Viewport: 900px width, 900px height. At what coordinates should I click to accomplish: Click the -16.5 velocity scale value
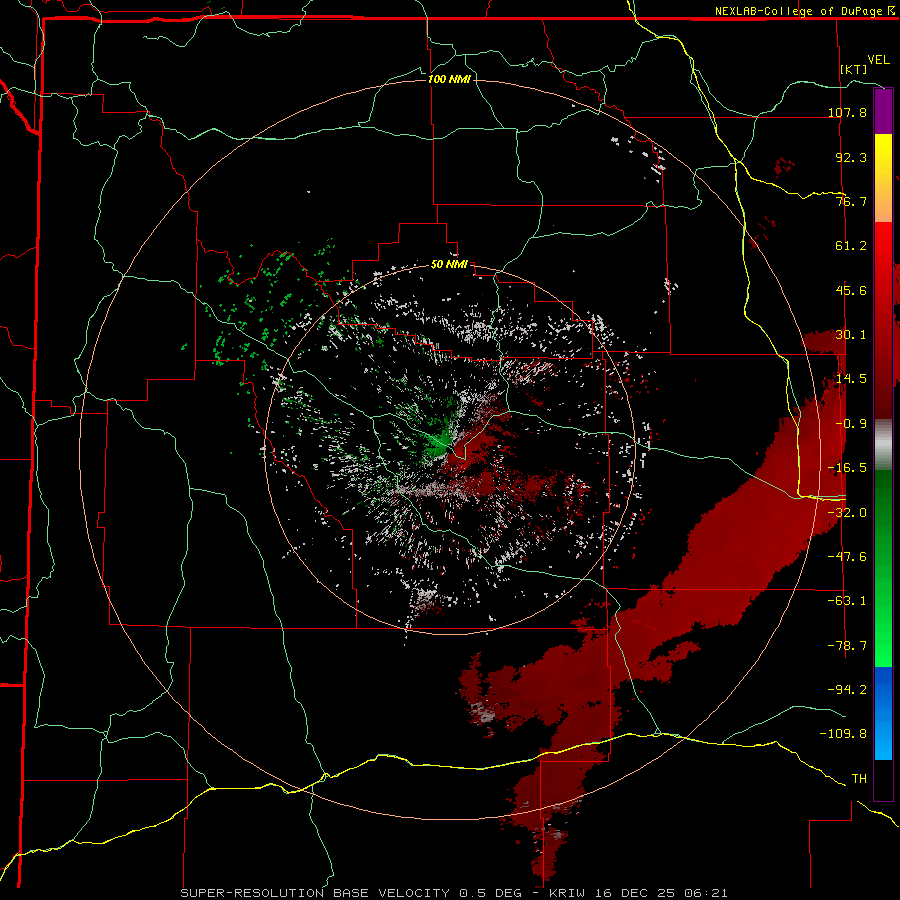click(847, 468)
